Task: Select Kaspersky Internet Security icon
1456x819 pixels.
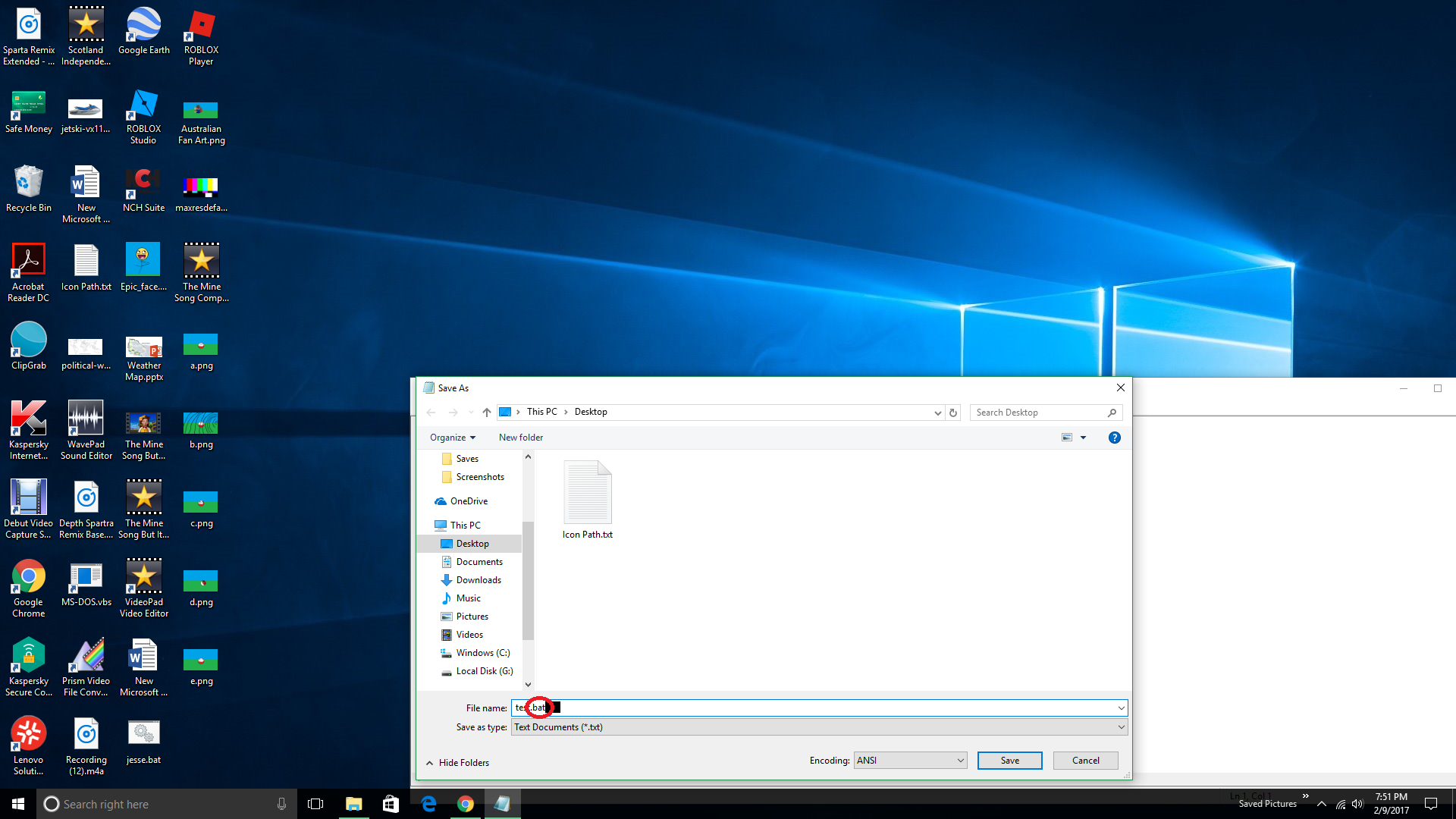Action: pos(29,430)
